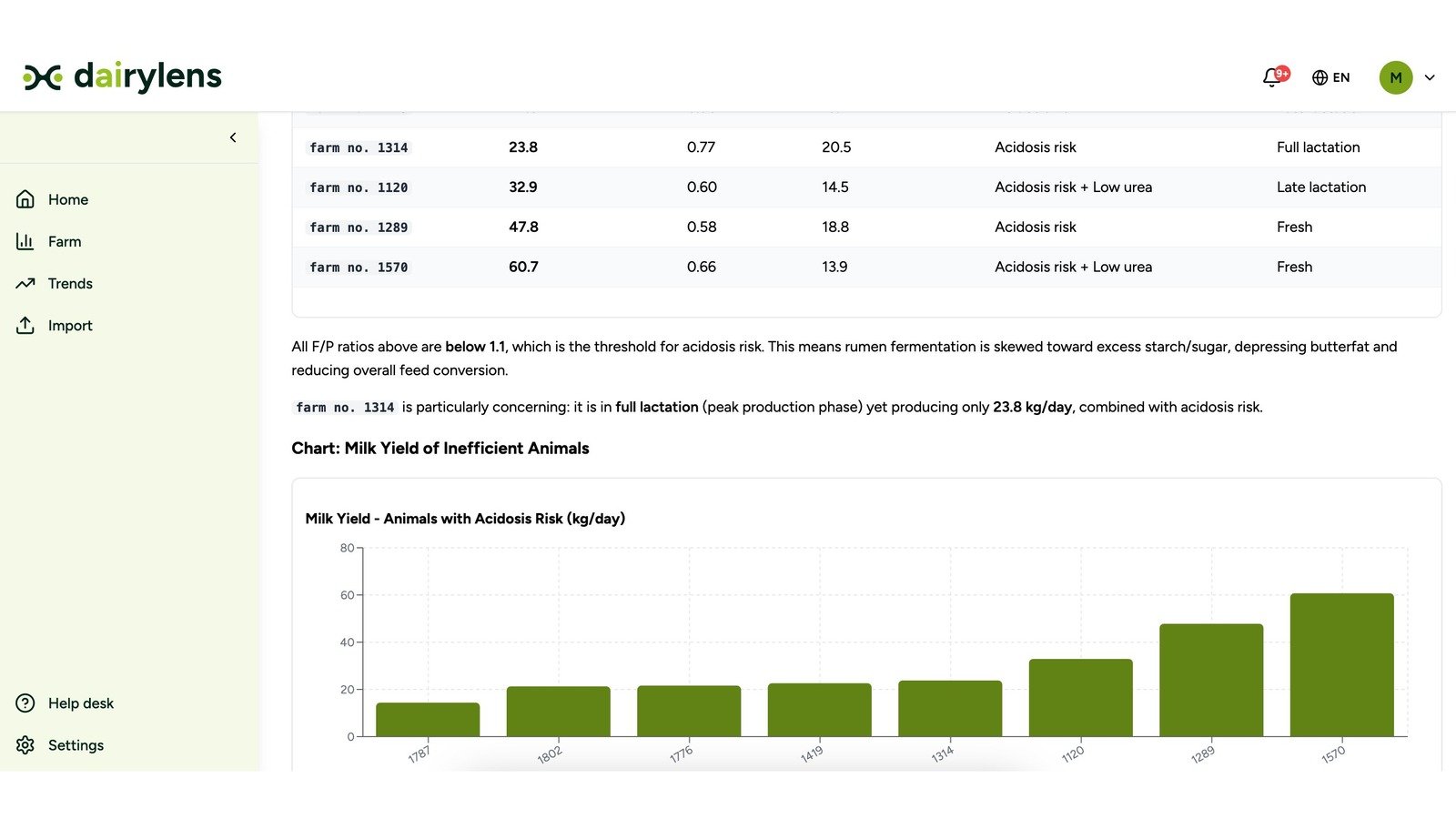The image size is (1456, 819).
Task: Click the Import upload icon
Action: coord(25,325)
